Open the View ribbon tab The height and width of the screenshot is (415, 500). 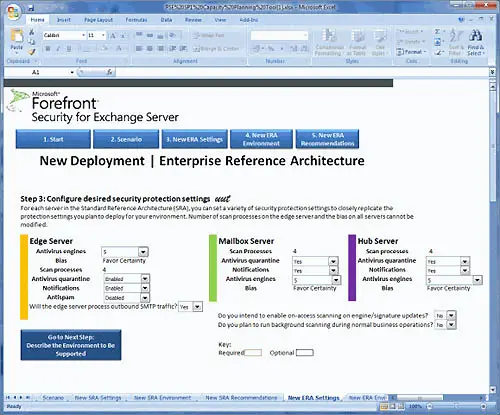click(x=220, y=20)
